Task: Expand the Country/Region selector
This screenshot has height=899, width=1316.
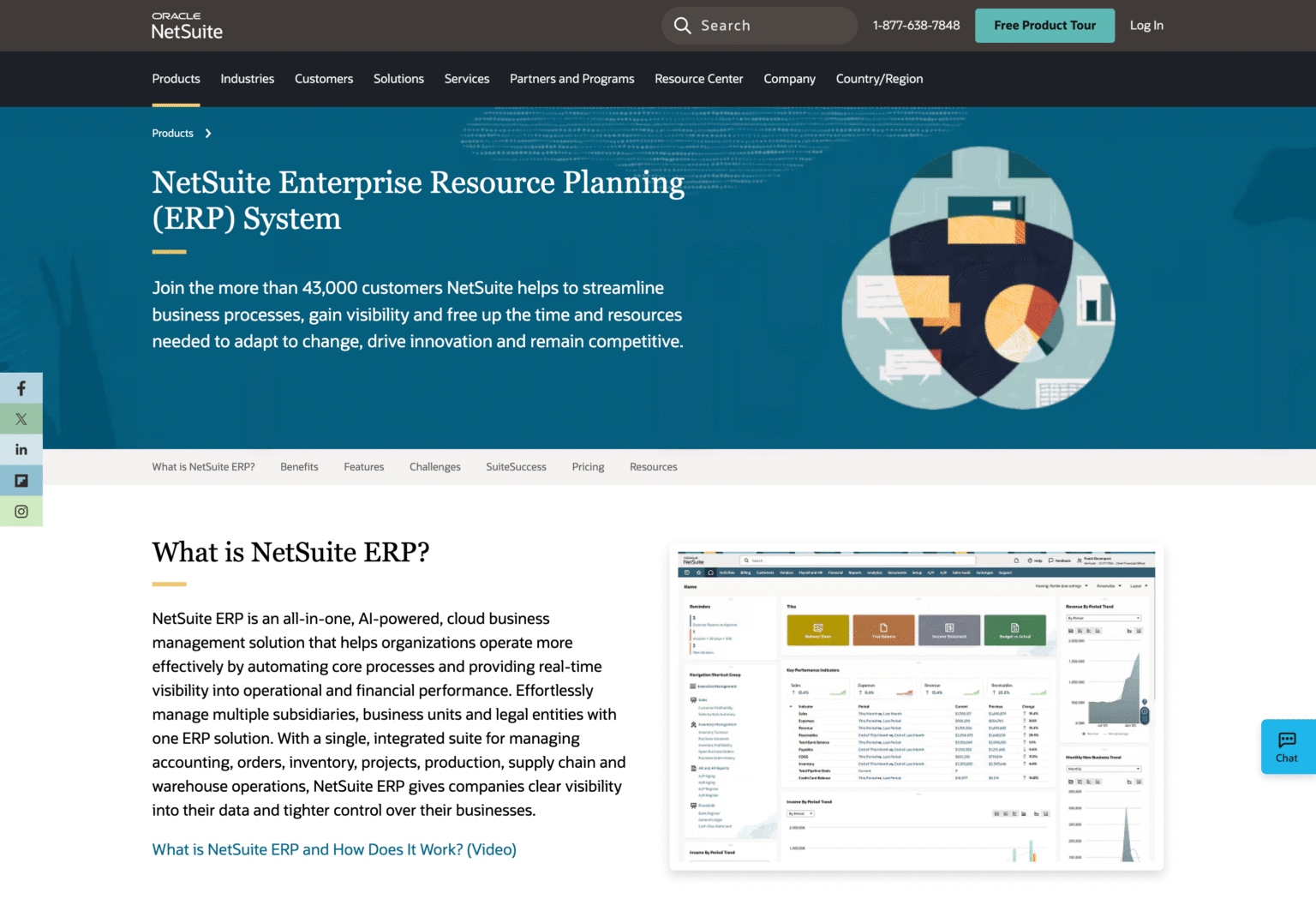Action: coord(880,79)
